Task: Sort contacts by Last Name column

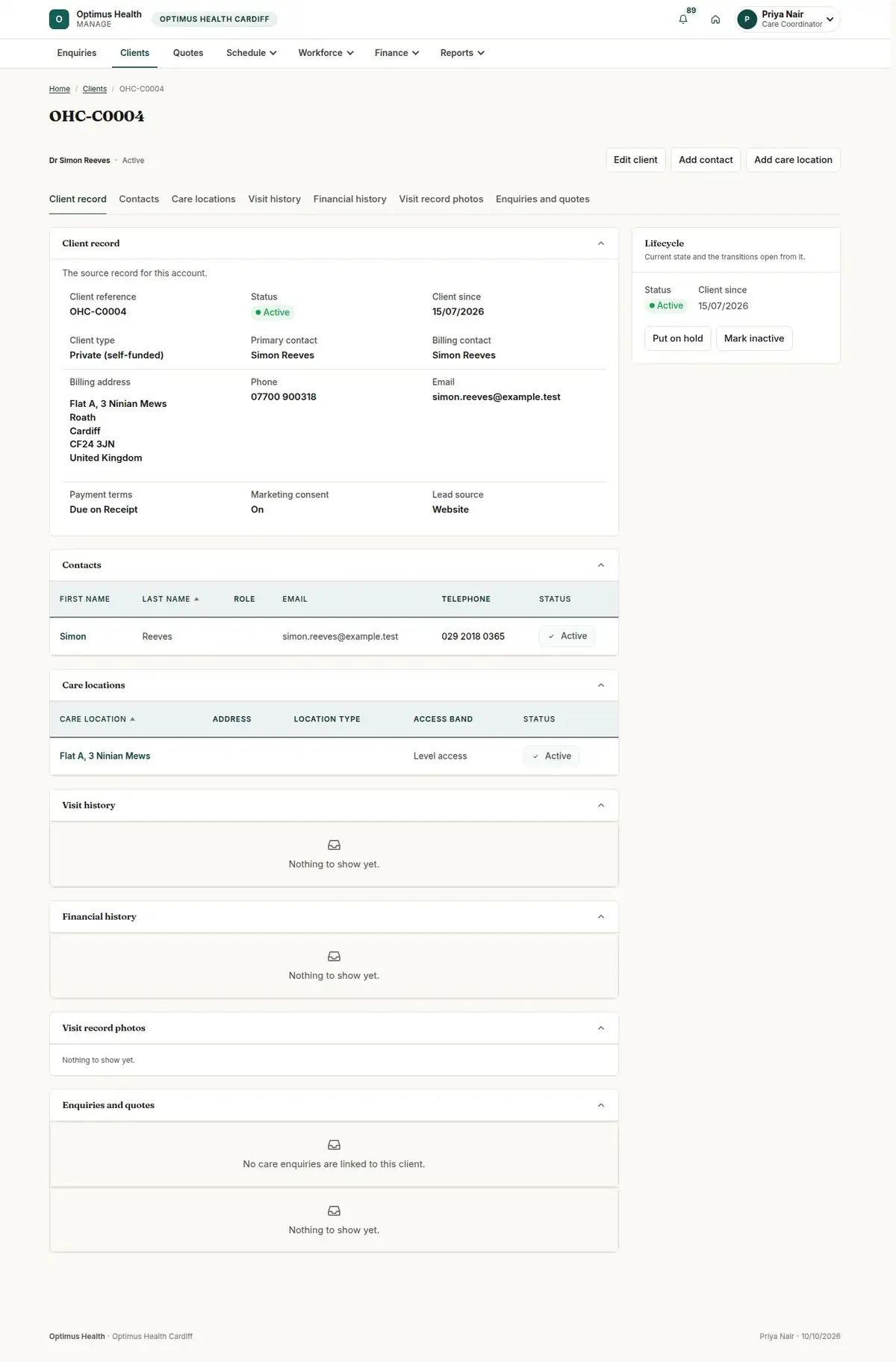Action: 170,600
